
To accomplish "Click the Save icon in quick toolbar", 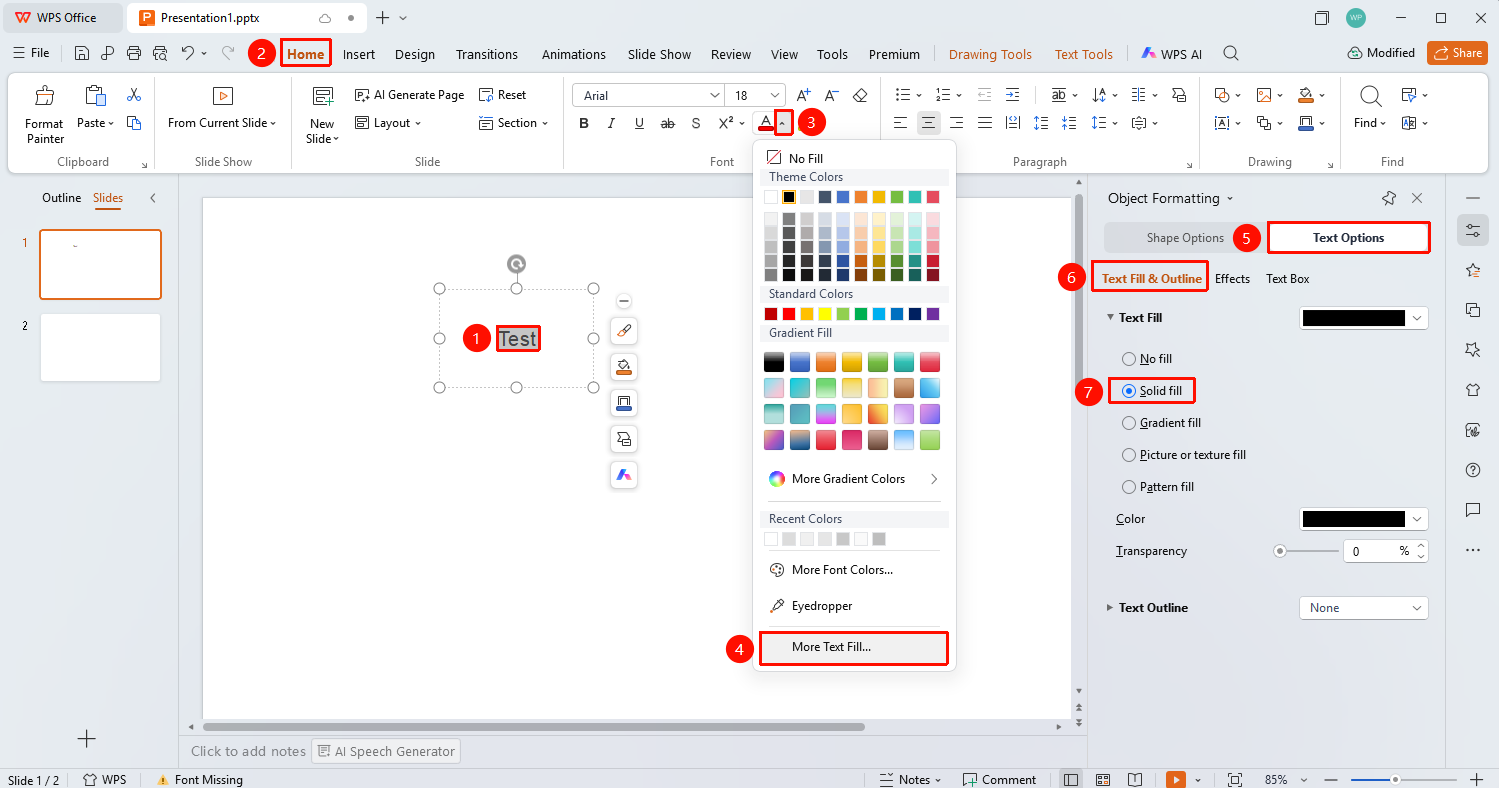I will (x=82, y=53).
